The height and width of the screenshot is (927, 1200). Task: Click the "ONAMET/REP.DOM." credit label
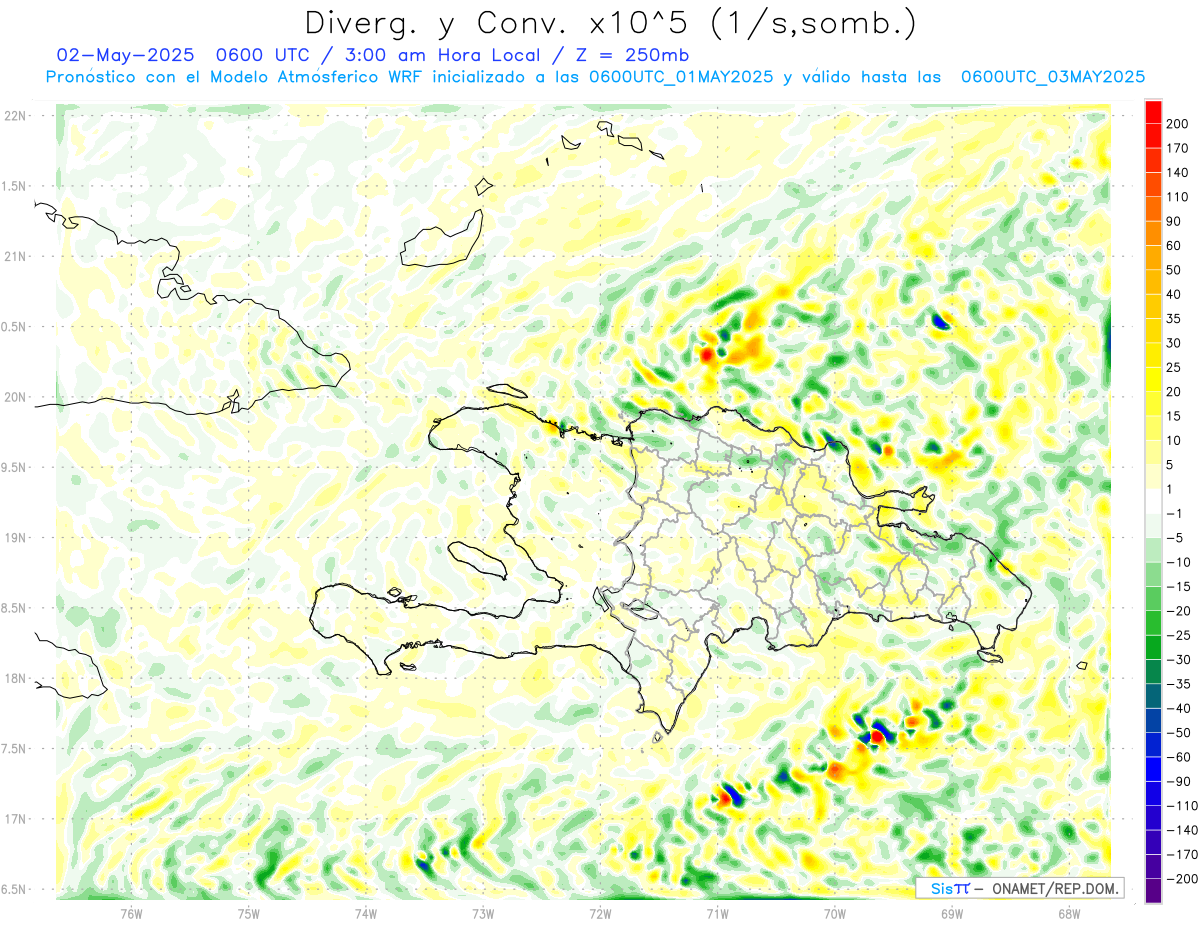[1054, 889]
